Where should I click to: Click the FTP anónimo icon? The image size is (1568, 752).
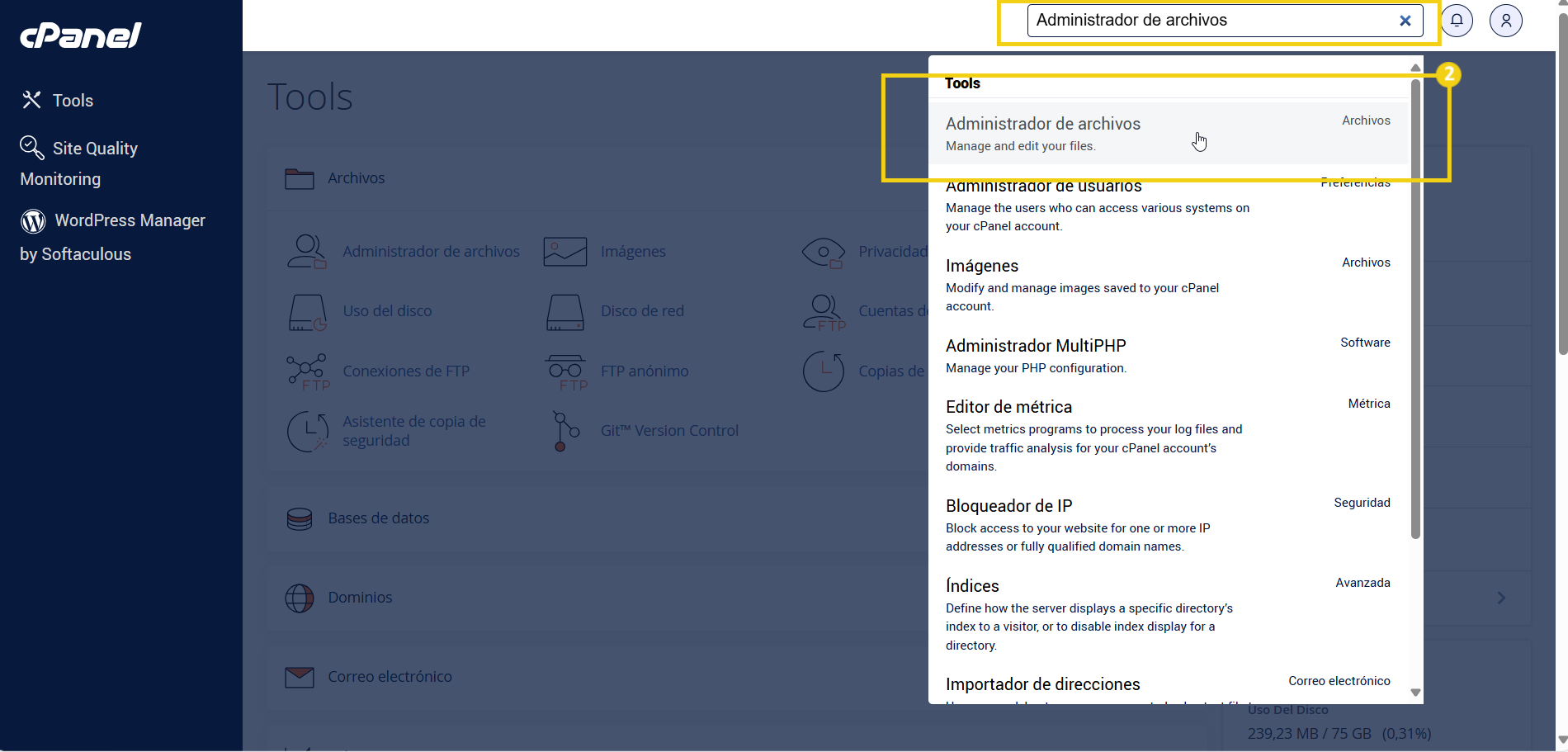pos(566,372)
